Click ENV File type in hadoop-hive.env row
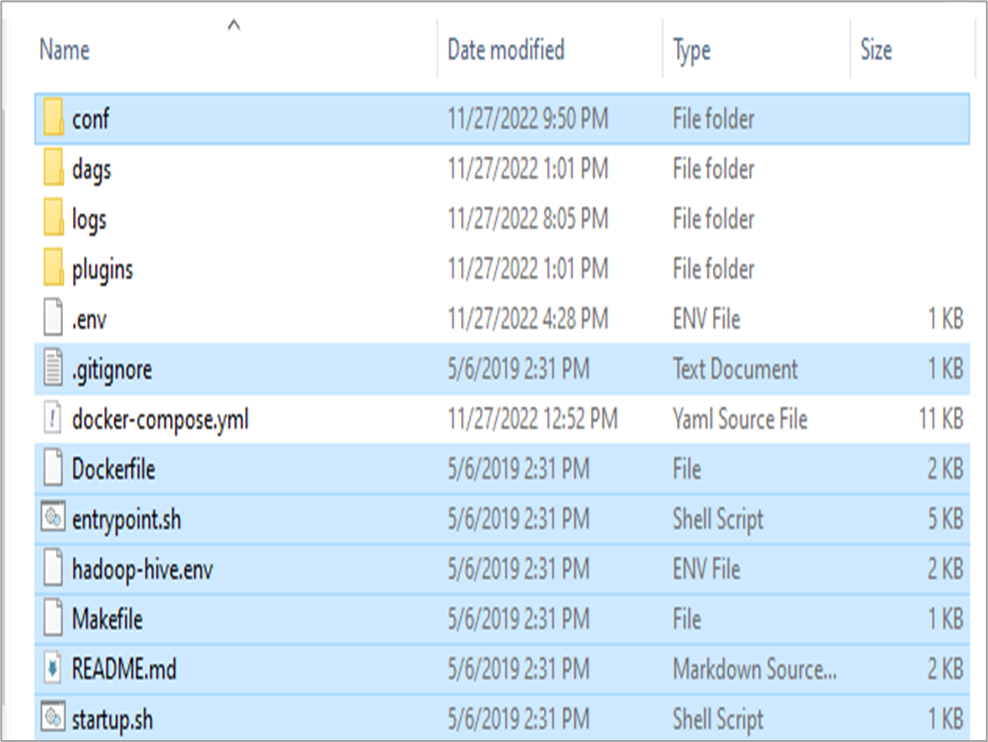The width and height of the screenshot is (988, 742). [706, 569]
